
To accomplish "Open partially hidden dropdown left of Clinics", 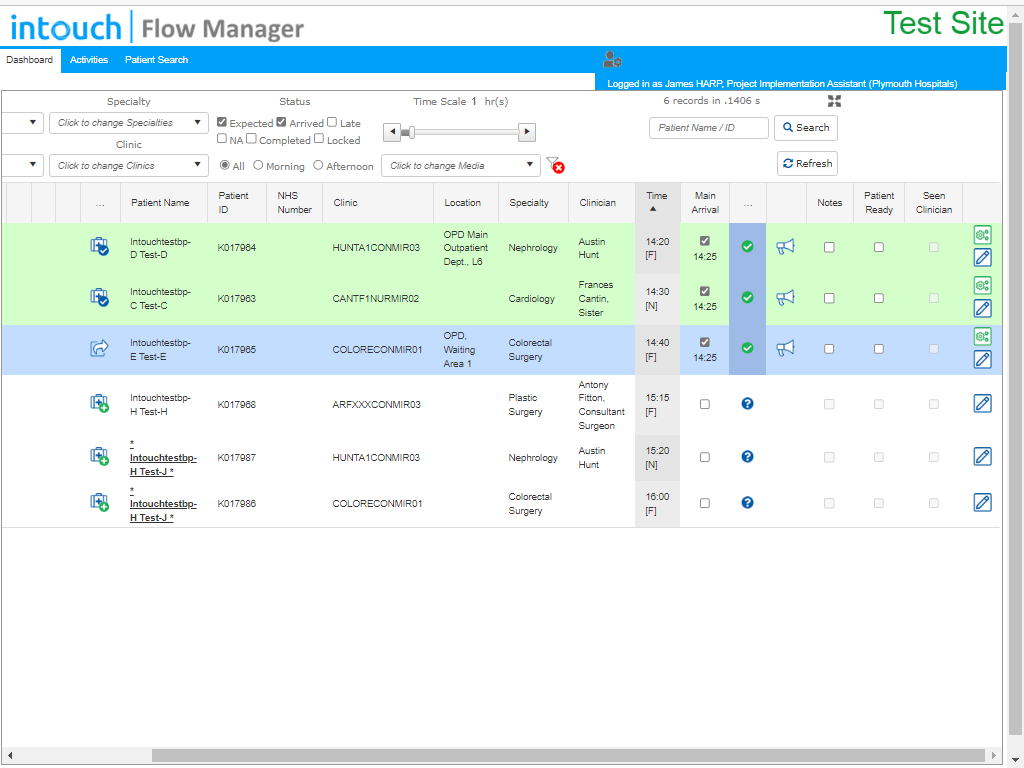I will (x=22, y=166).
